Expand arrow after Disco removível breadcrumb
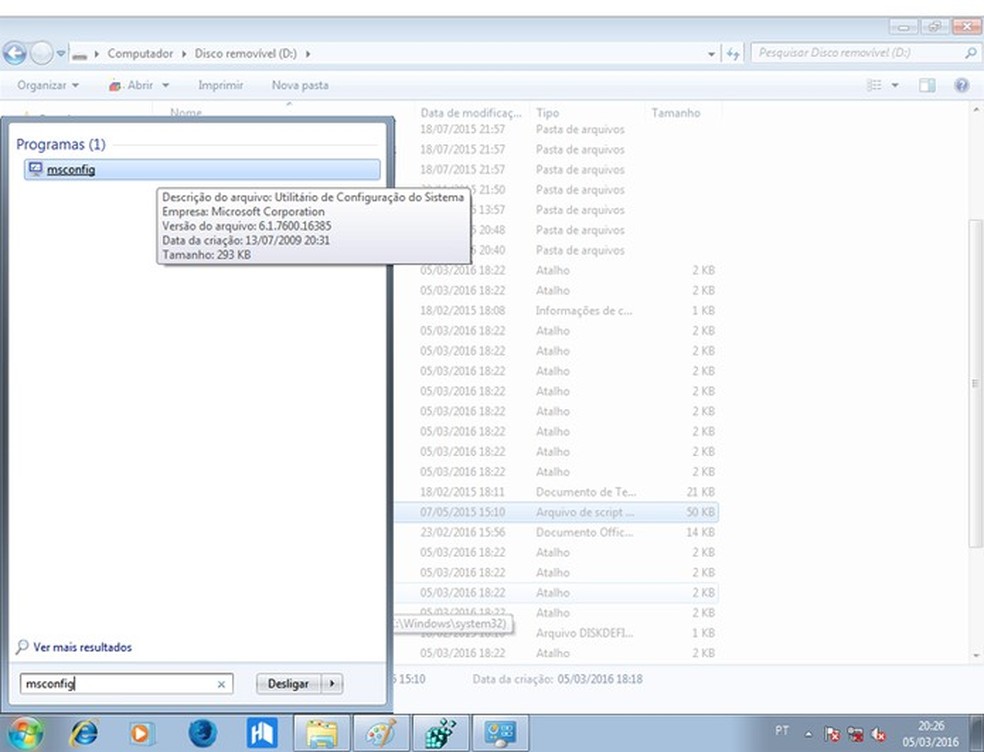 pyautogui.click(x=308, y=53)
